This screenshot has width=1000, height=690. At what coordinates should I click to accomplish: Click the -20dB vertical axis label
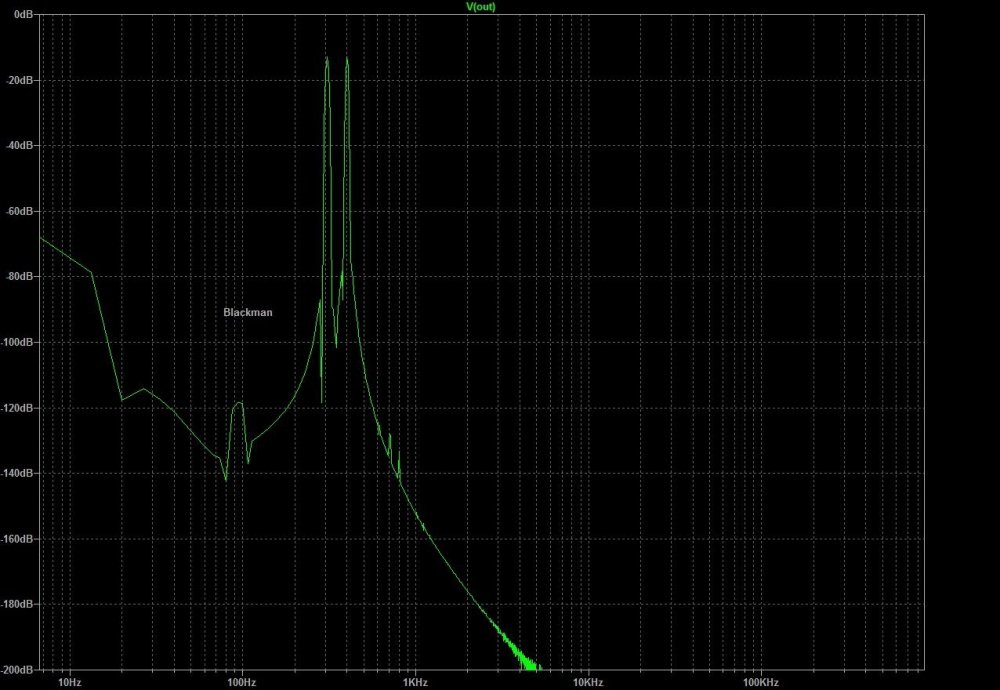(21, 80)
